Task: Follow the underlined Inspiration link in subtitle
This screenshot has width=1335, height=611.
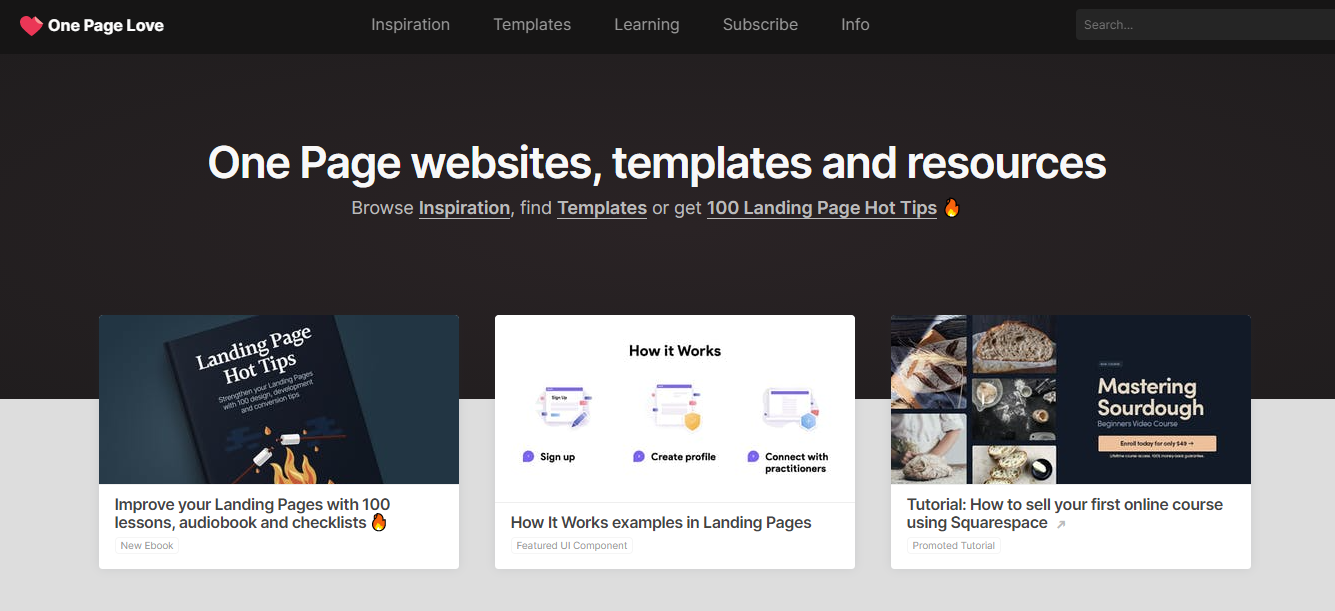Action: (x=464, y=208)
